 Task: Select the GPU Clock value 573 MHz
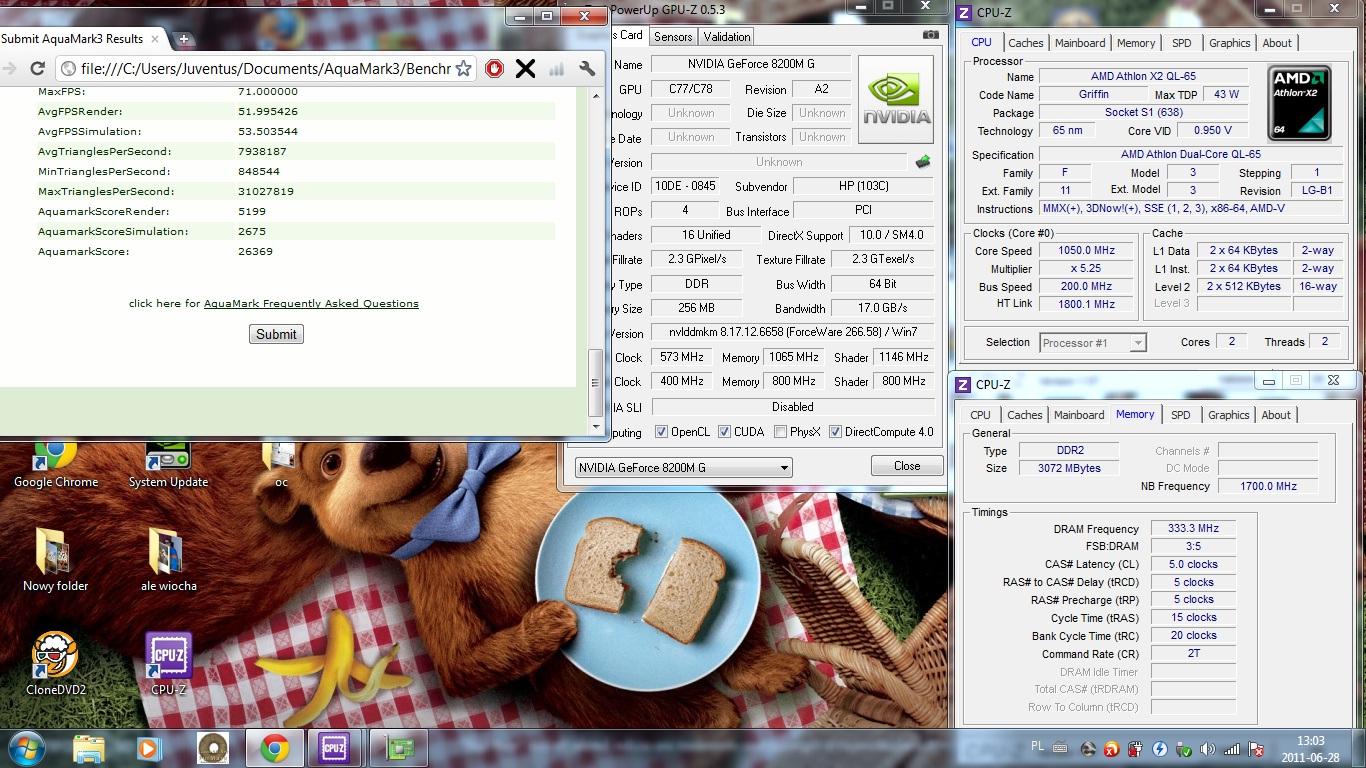pos(681,357)
